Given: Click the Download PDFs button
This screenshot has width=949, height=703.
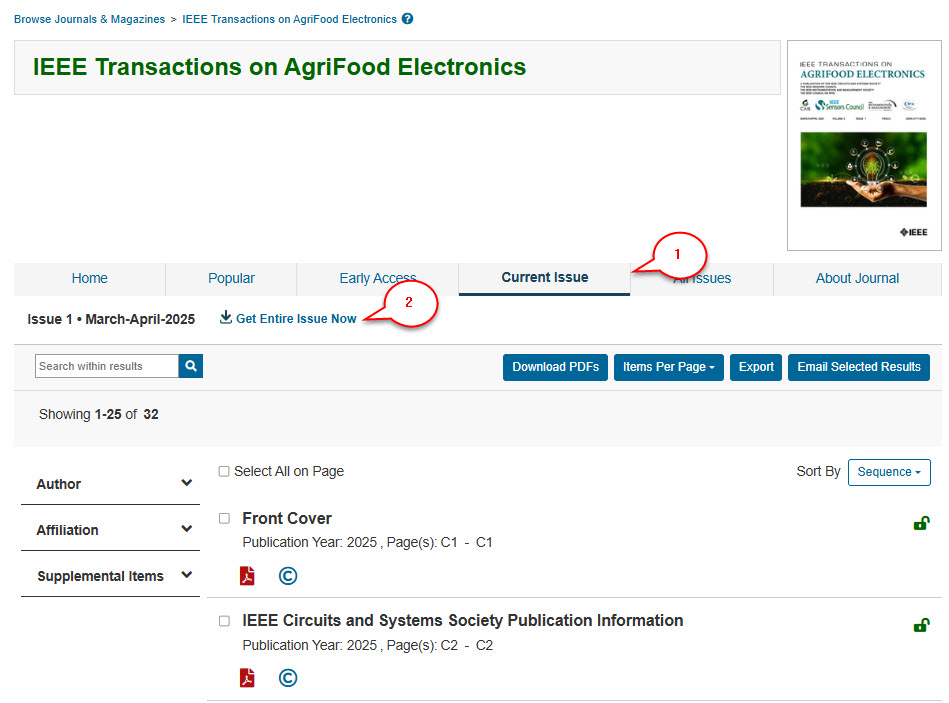Looking at the screenshot, I should tap(555, 367).
